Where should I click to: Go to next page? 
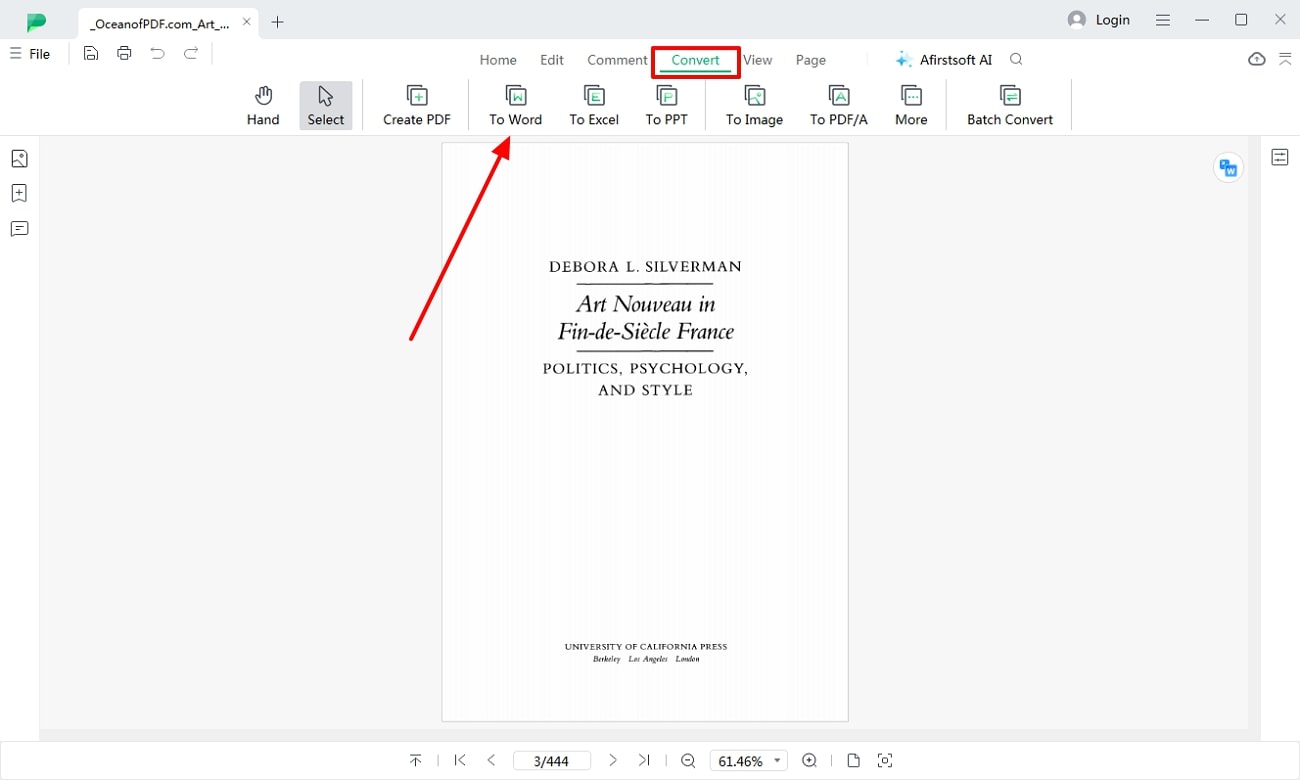[x=613, y=761]
